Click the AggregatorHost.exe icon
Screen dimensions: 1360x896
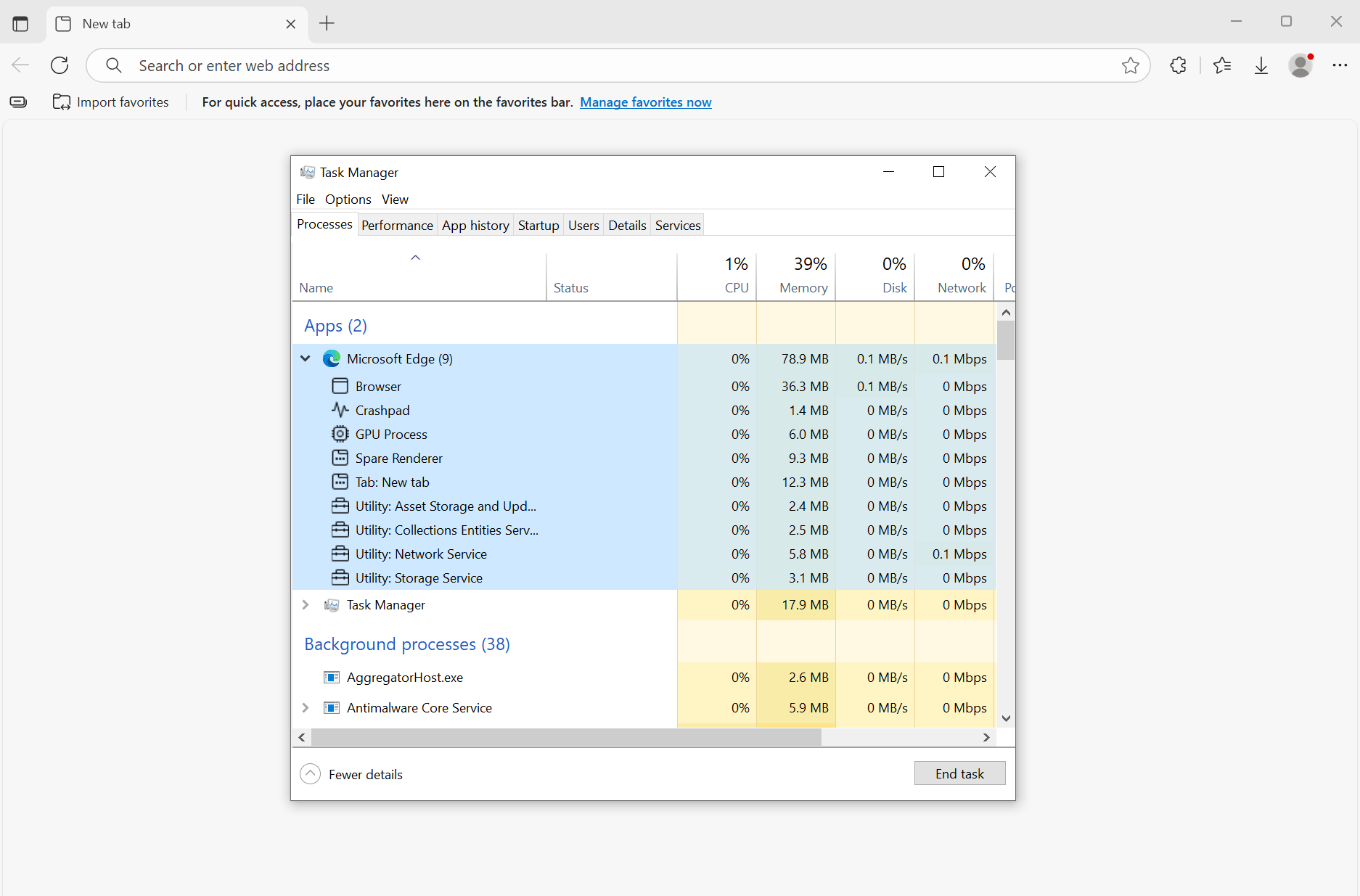click(x=332, y=678)
